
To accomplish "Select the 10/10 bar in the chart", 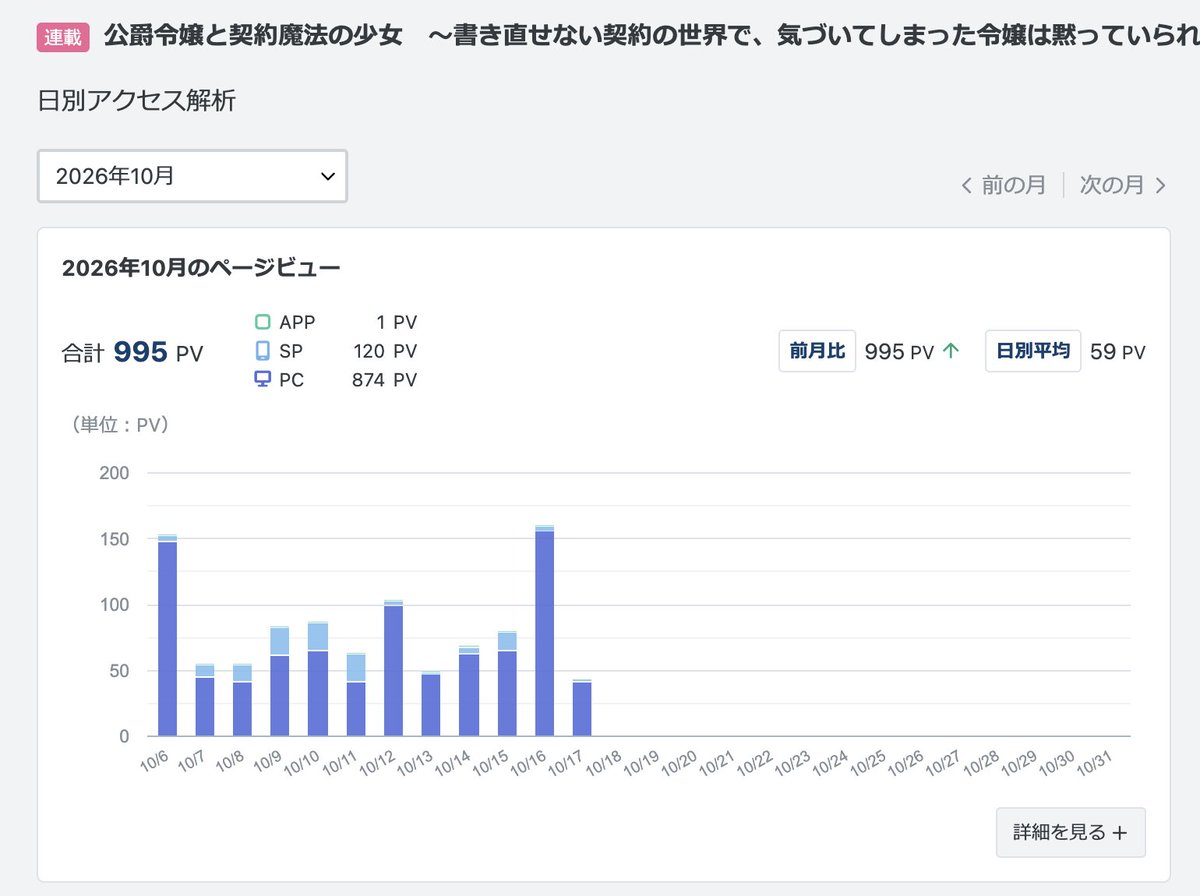I will pos(318,679).
